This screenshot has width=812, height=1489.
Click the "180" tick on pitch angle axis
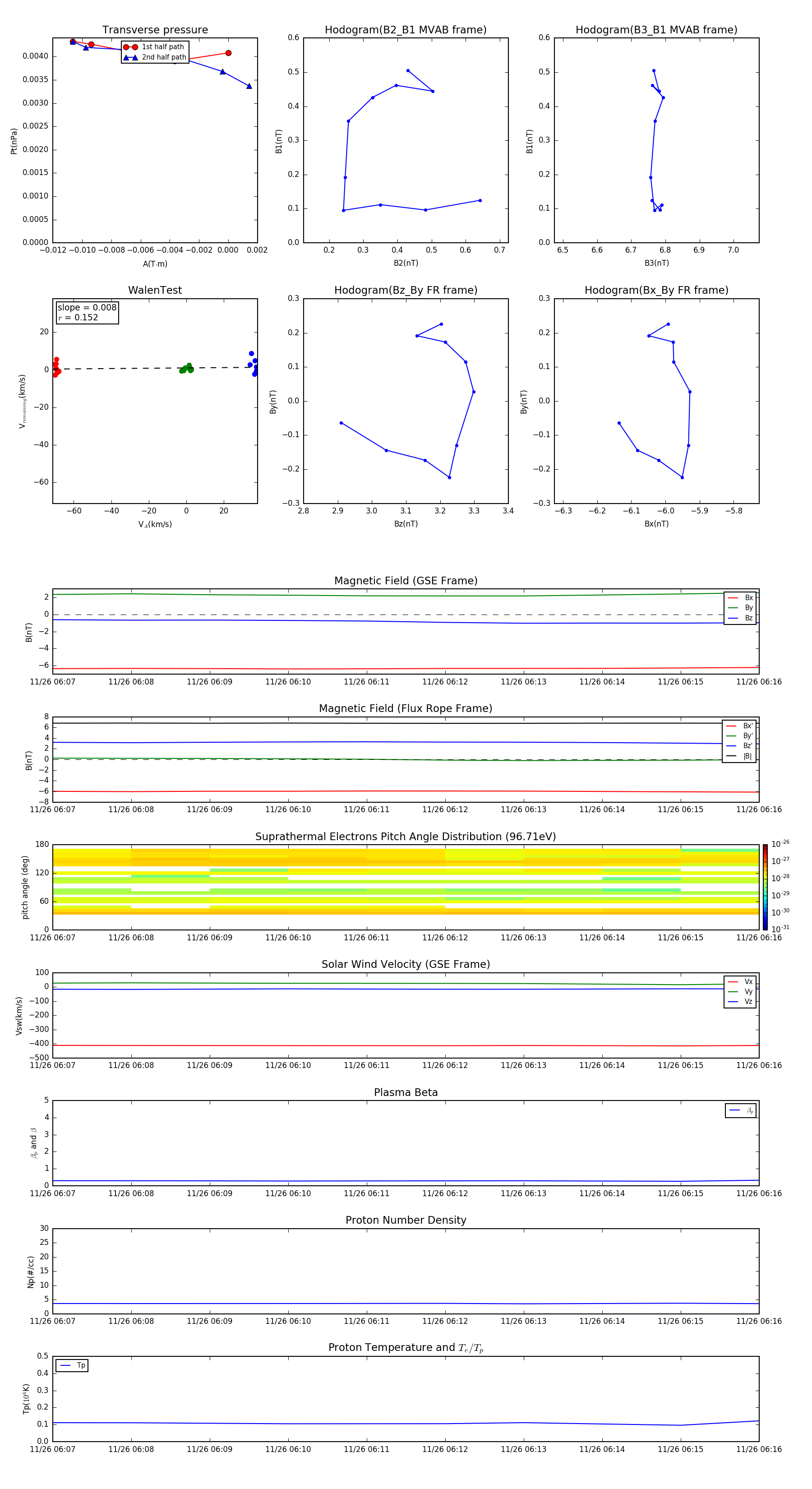42,845
